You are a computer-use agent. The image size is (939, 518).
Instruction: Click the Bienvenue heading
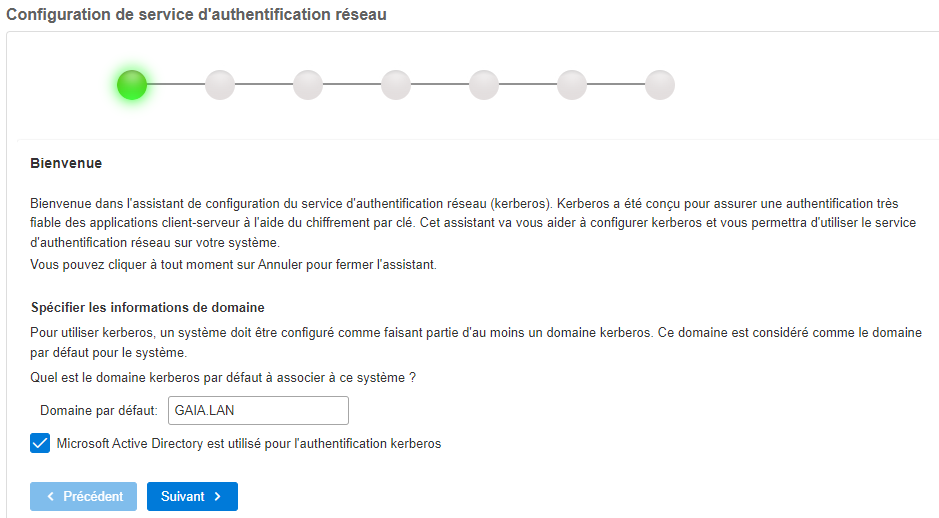click(66, 163)
